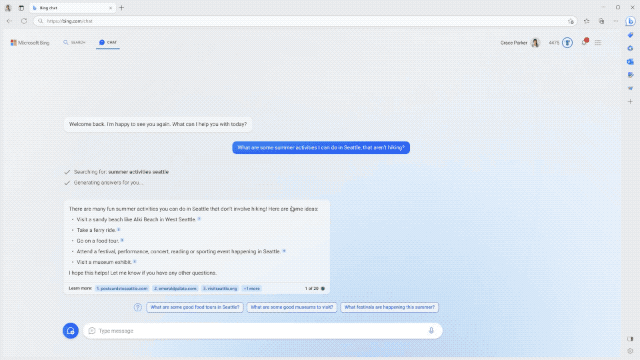Open browser Collections icon
The image size is (640, 360).
click(601, 21)
